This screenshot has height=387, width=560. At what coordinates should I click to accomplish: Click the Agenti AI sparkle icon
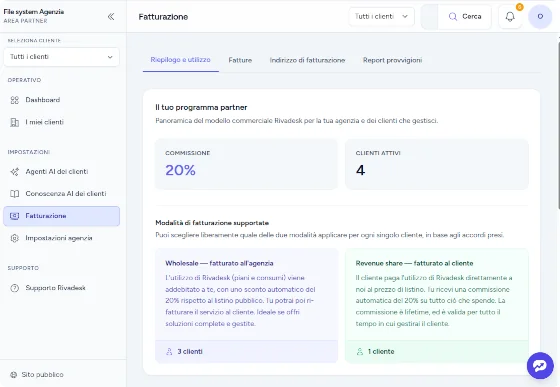coord(15,172)
